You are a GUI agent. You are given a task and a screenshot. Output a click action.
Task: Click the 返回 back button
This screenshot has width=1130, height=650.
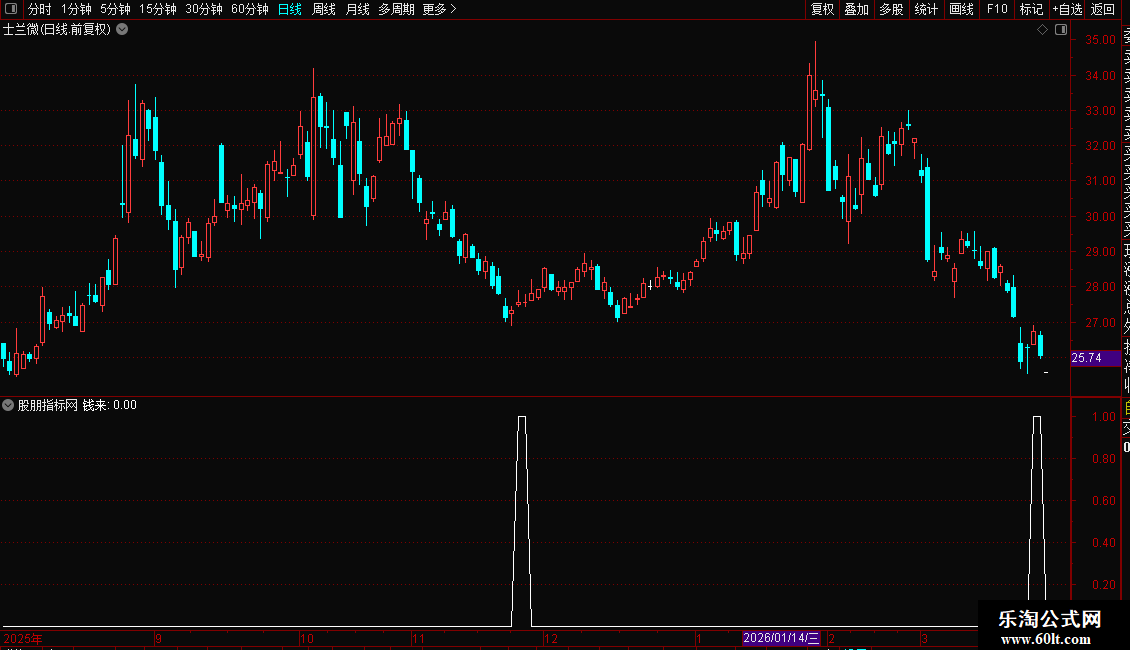(x=1103, y=9)
